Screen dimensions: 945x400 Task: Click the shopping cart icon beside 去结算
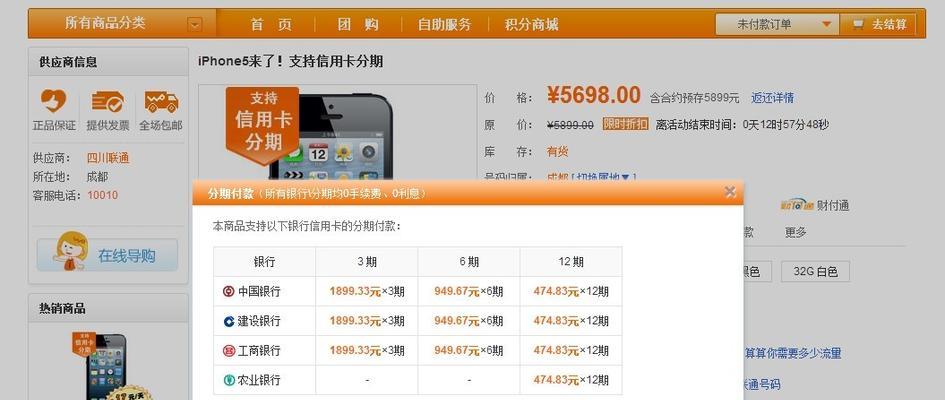858,25
